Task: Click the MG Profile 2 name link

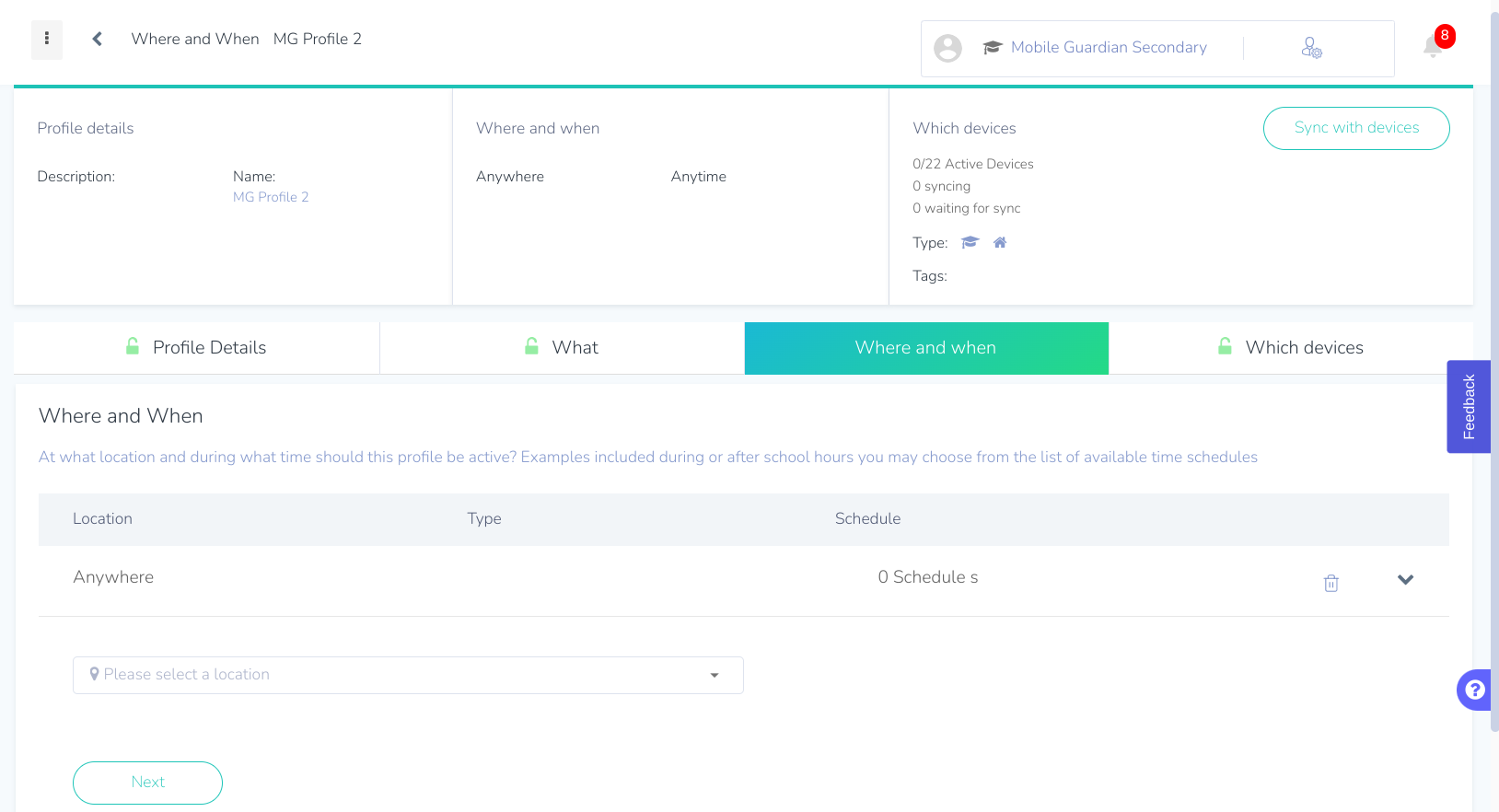Action: (271, 197)
